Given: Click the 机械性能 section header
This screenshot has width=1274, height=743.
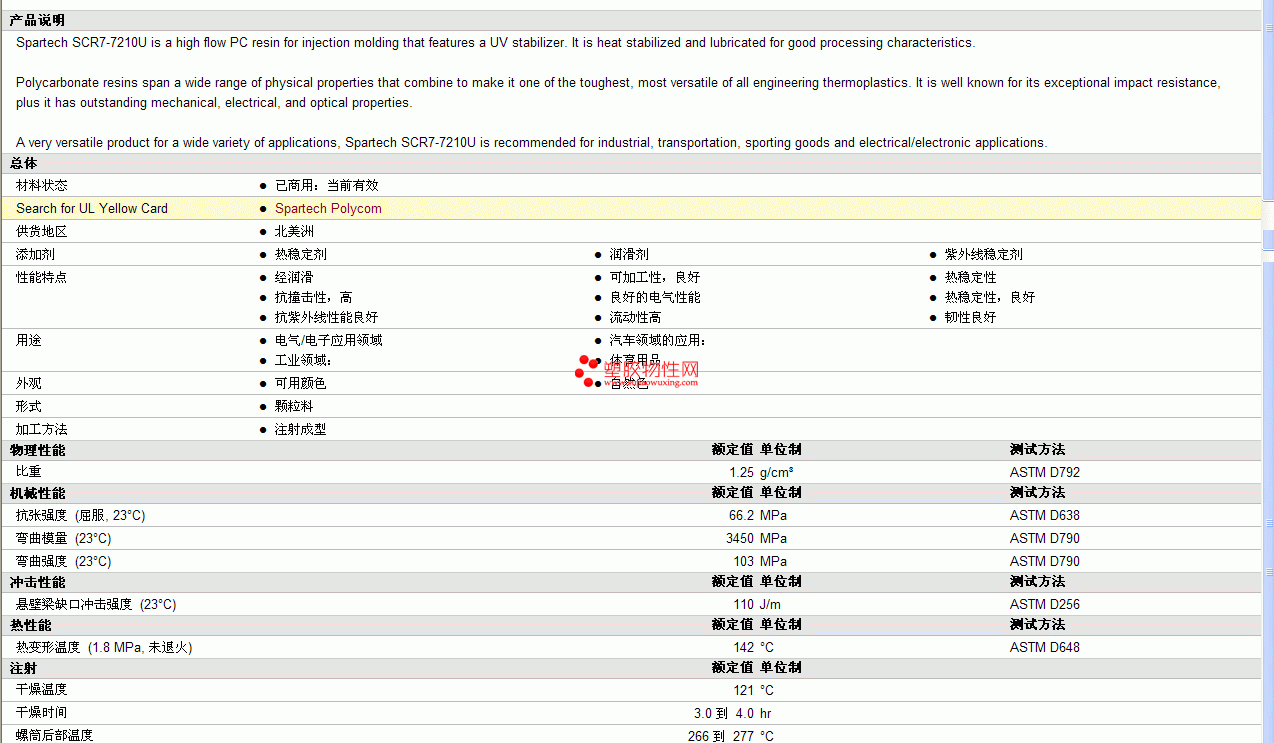Looking at the screenshot, I should [38, 493].
